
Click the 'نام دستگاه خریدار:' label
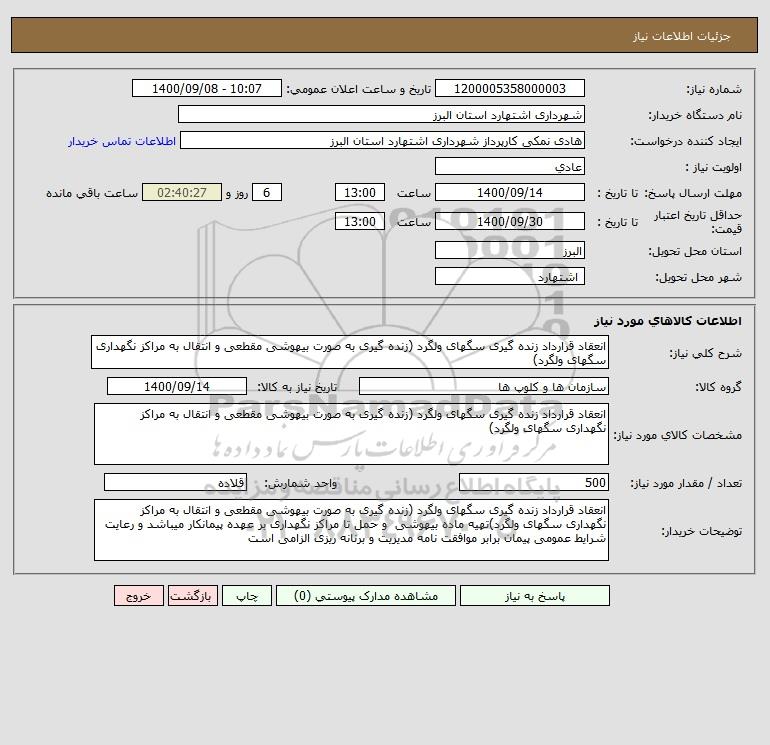(695, 115)
